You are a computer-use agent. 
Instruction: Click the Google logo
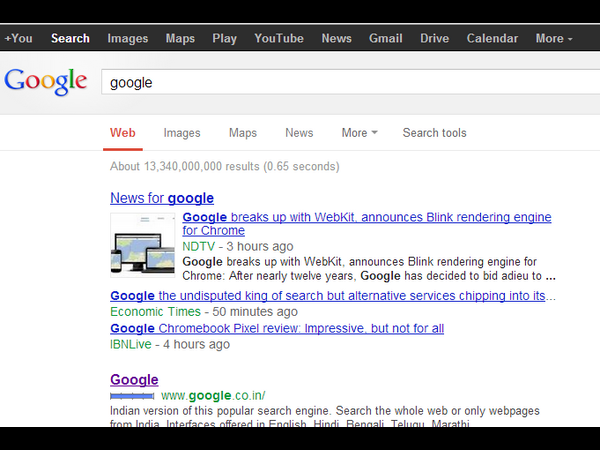(46, 82)
